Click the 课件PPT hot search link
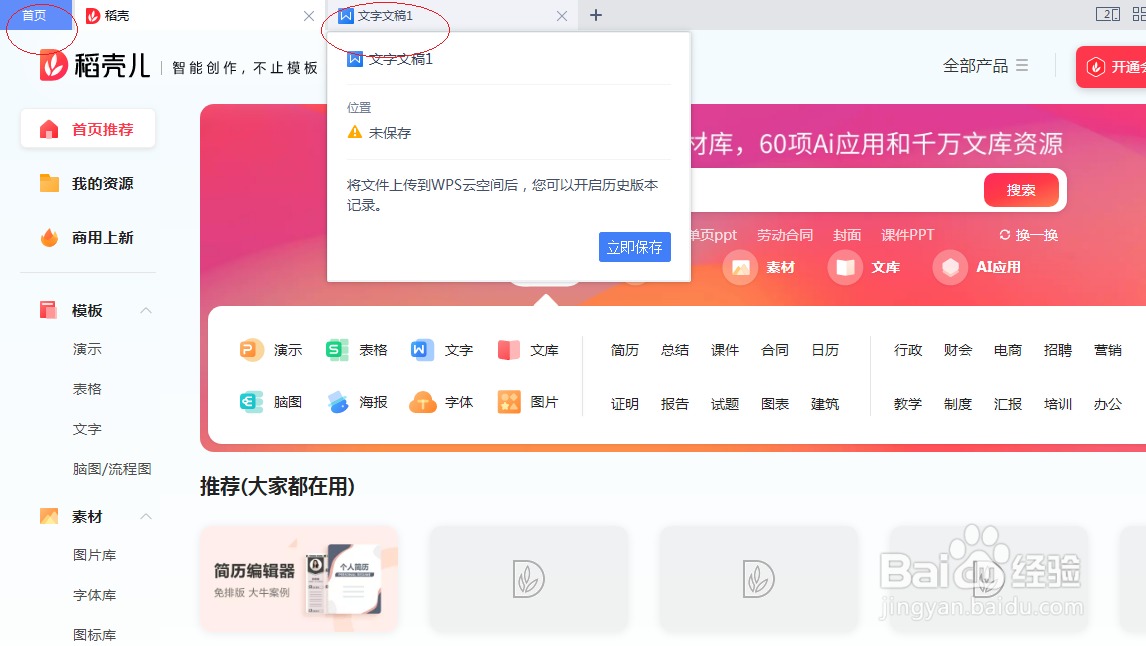1146x646 pixels. (908, 235)
